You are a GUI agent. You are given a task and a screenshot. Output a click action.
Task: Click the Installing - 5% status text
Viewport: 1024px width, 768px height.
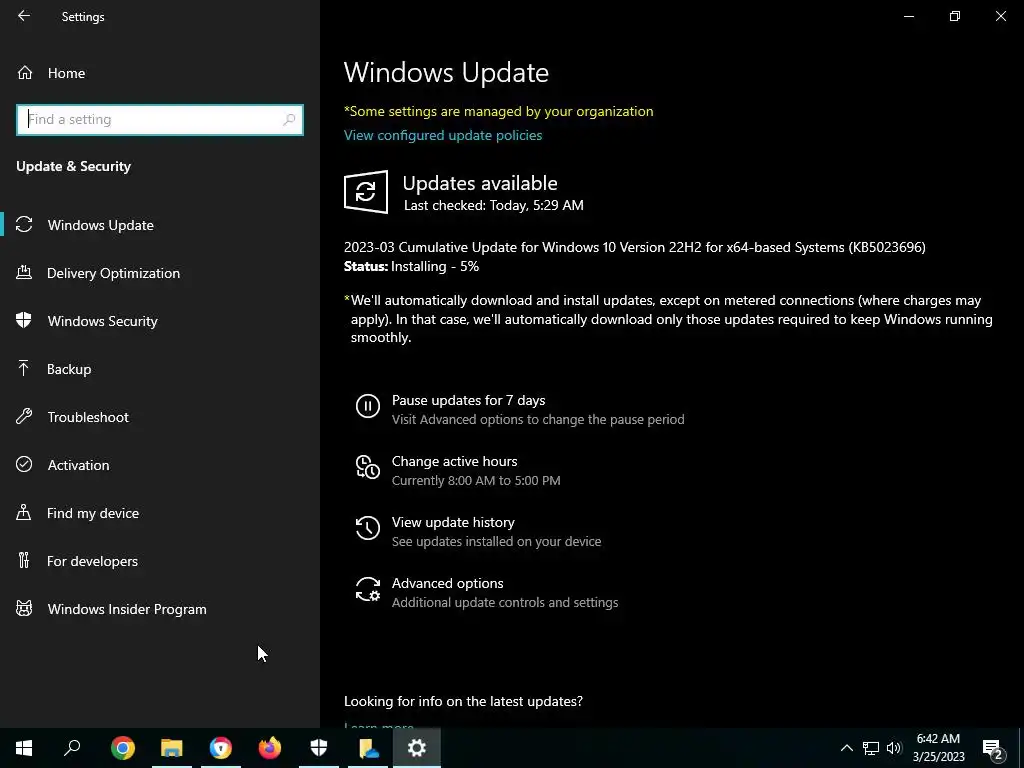pyautogui.click(x=435, y=266)
